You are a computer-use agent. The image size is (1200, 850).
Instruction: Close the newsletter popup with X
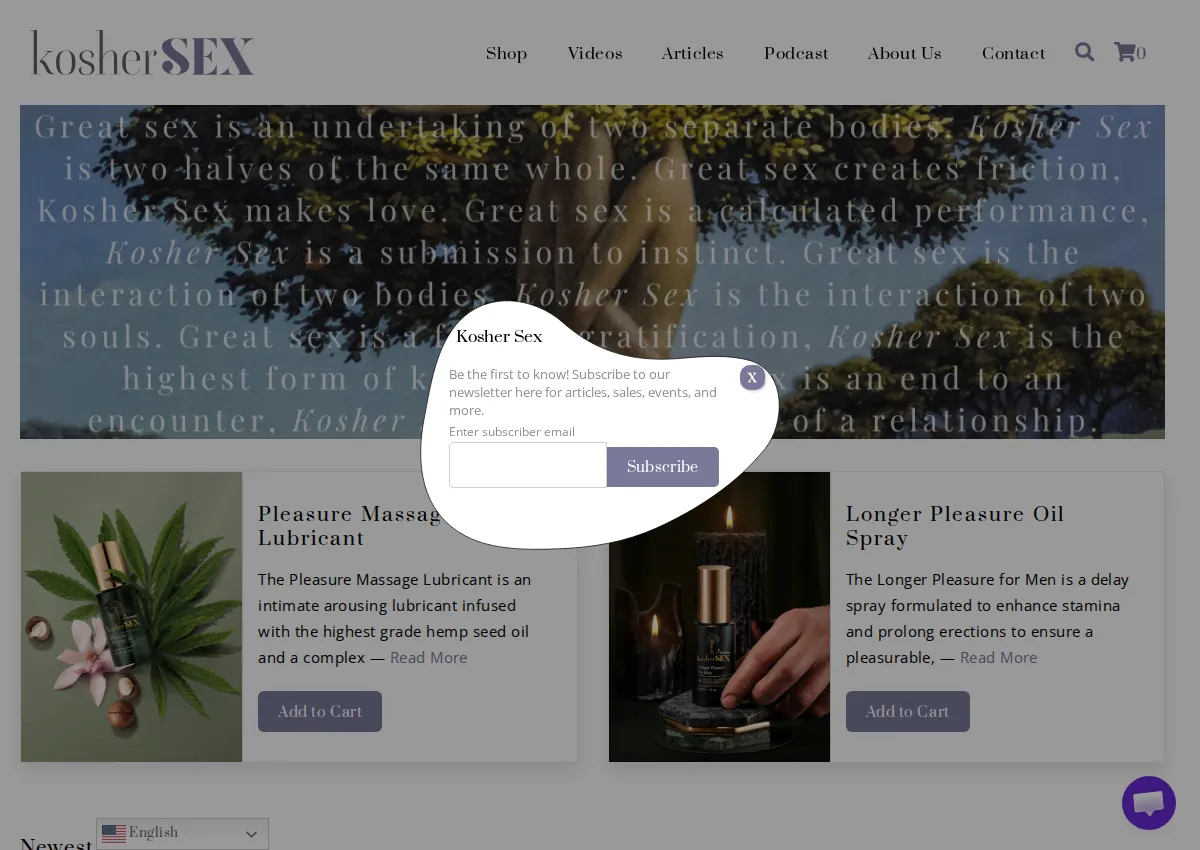click(x=752, y=377)
